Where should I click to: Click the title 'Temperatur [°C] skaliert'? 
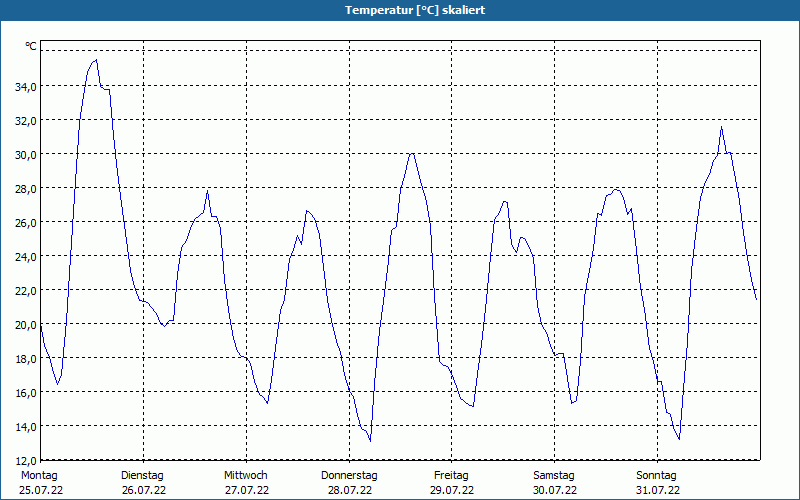coord(415,10)
